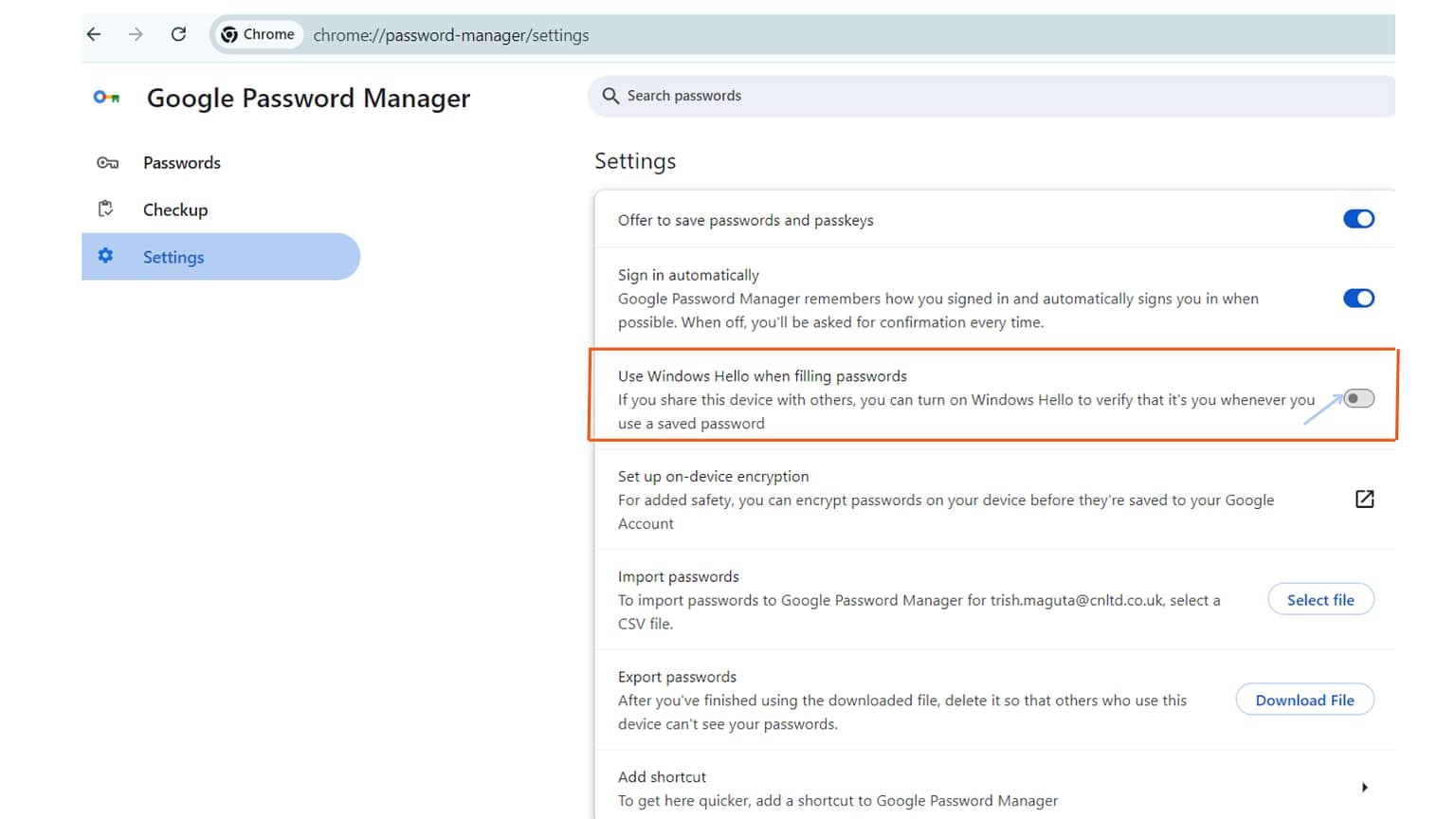Click the browser address bar
Image resolution: width=1456 pixels, height=819 pixels.
(x=451, y=34)
